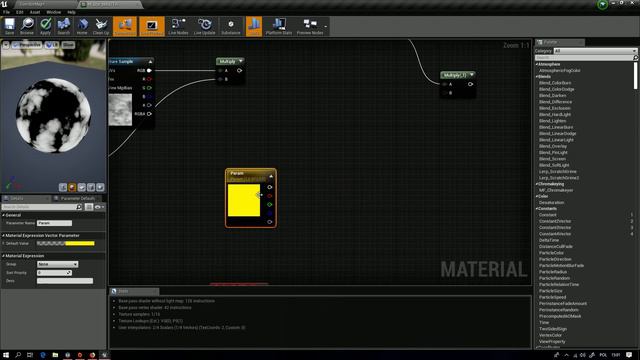Apply material changes with Apply icon
The width and height of the screenshot is (640, 360).
[45, 27]
